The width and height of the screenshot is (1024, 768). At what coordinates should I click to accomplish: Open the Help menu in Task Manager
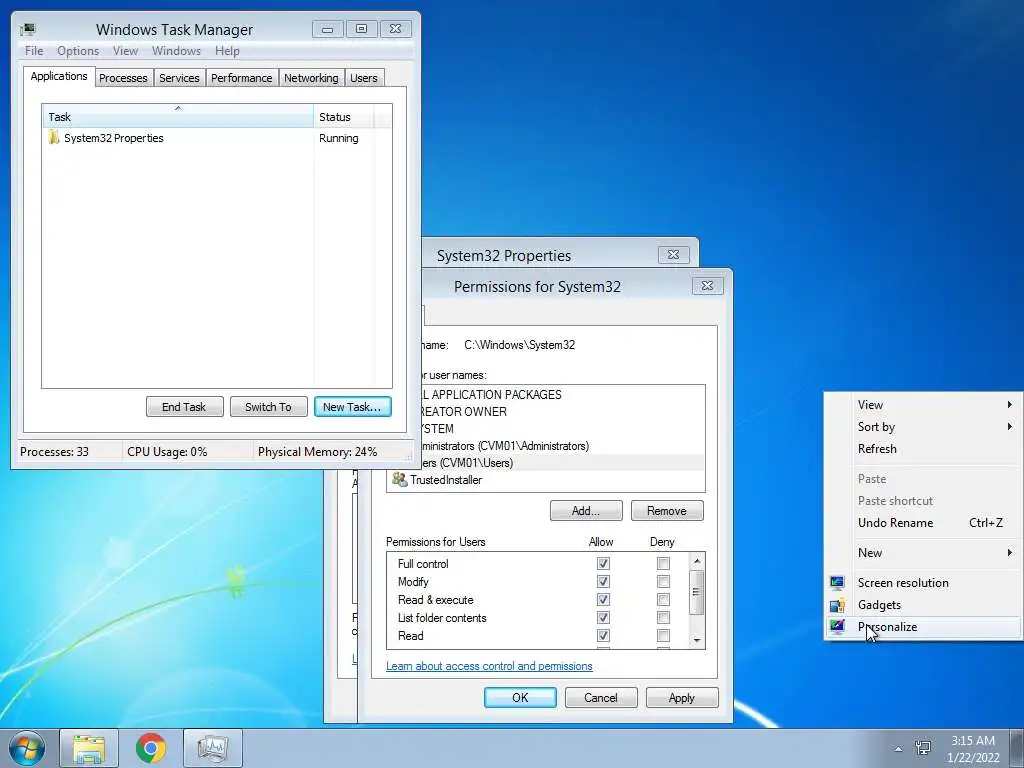point(227,51)
